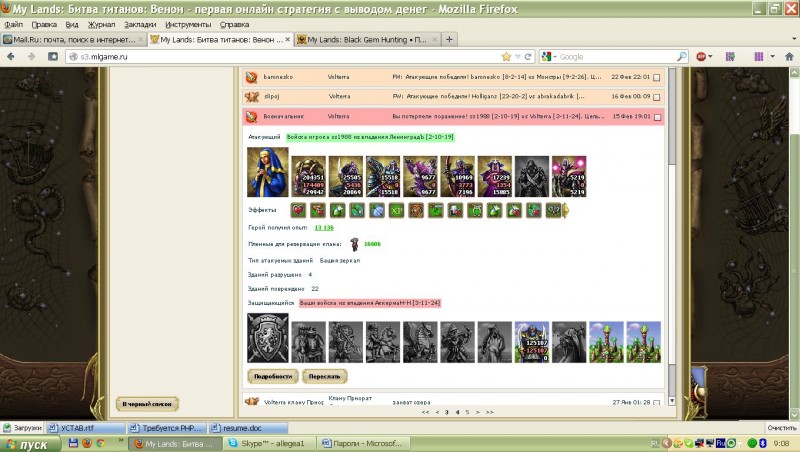Go to page 5 in pagination
Screen dimensions: 800x452
tap(467, 411)
